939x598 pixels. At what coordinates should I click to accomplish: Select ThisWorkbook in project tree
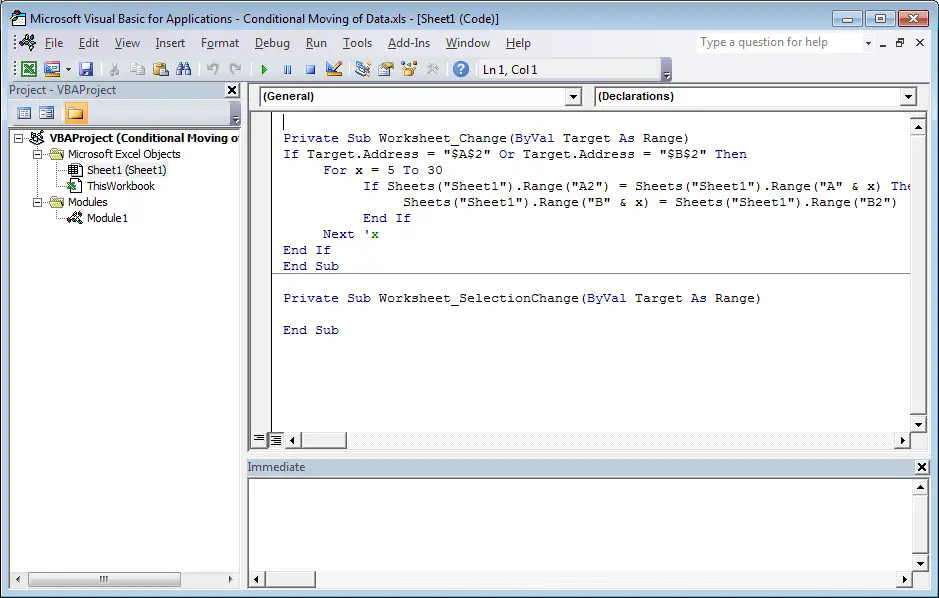120,186
